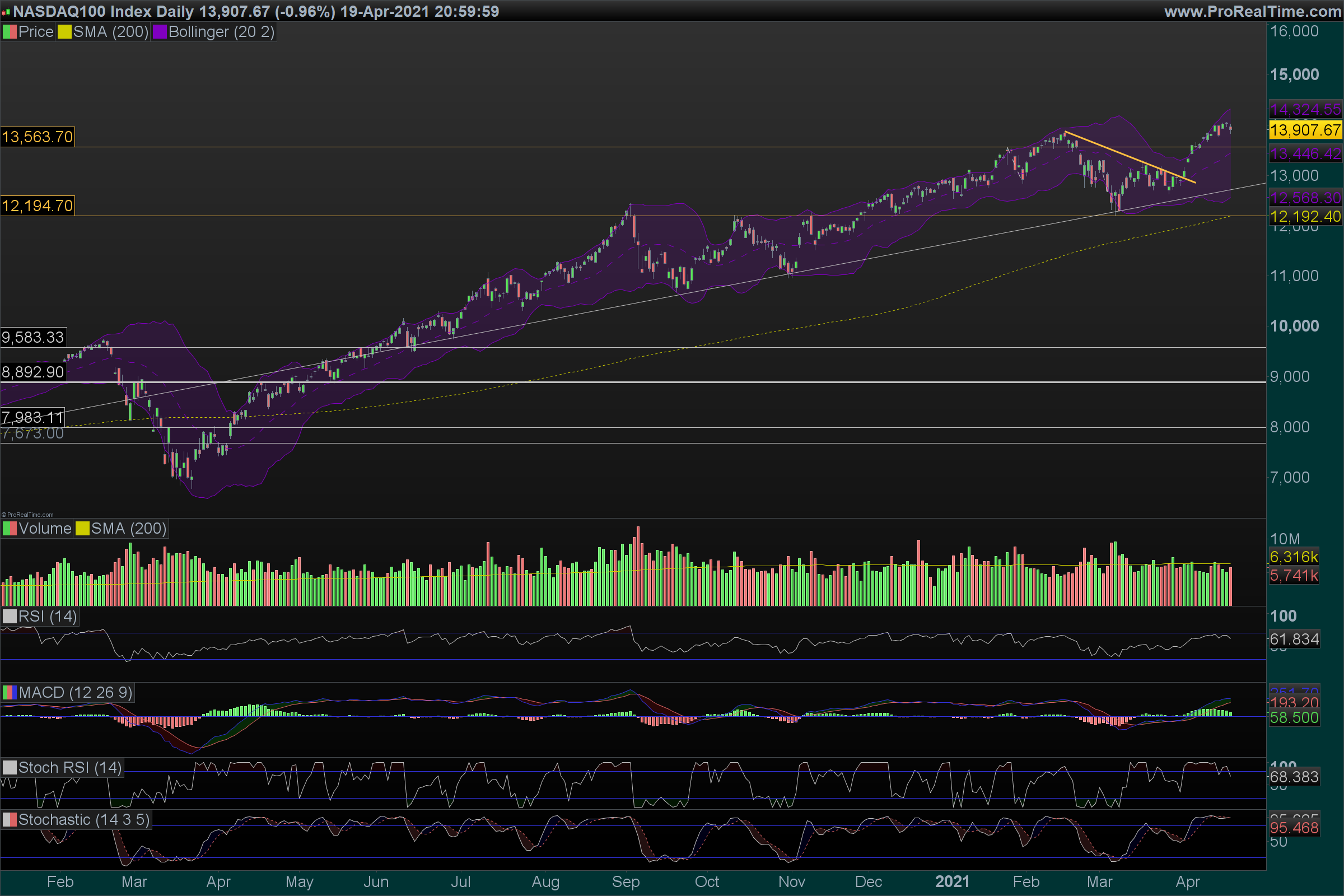The width and height of the screenshot is (1344, 896).
Task: Click the Stoch RSI (14) legend icon
Action: (10, 767)
